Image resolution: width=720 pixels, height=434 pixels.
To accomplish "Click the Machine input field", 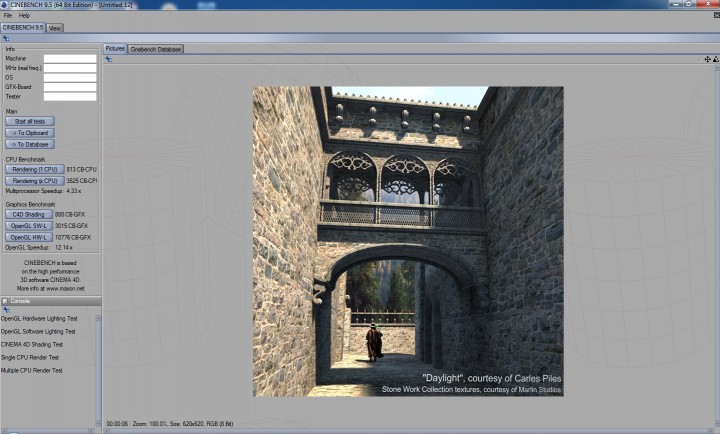I will click(70, 58).
